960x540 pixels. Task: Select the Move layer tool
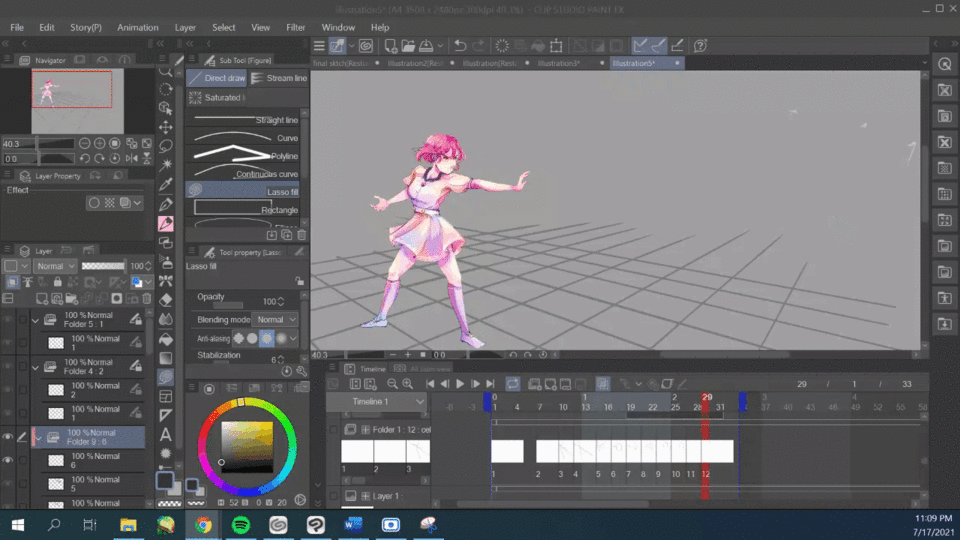165,127
